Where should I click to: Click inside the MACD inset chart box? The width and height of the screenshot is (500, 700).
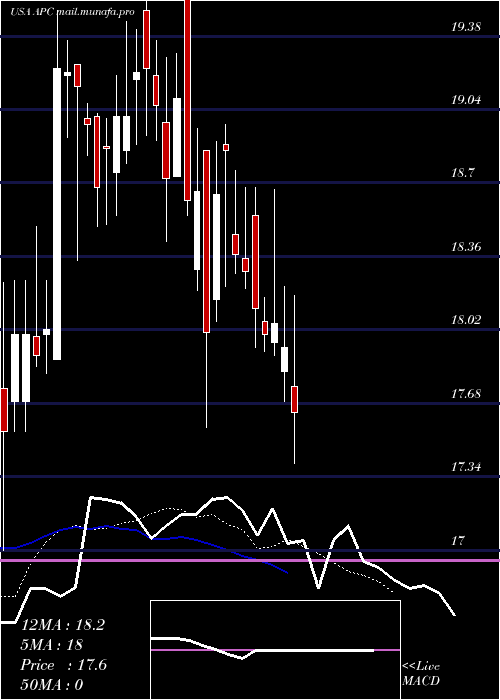[x=275, y=650]
